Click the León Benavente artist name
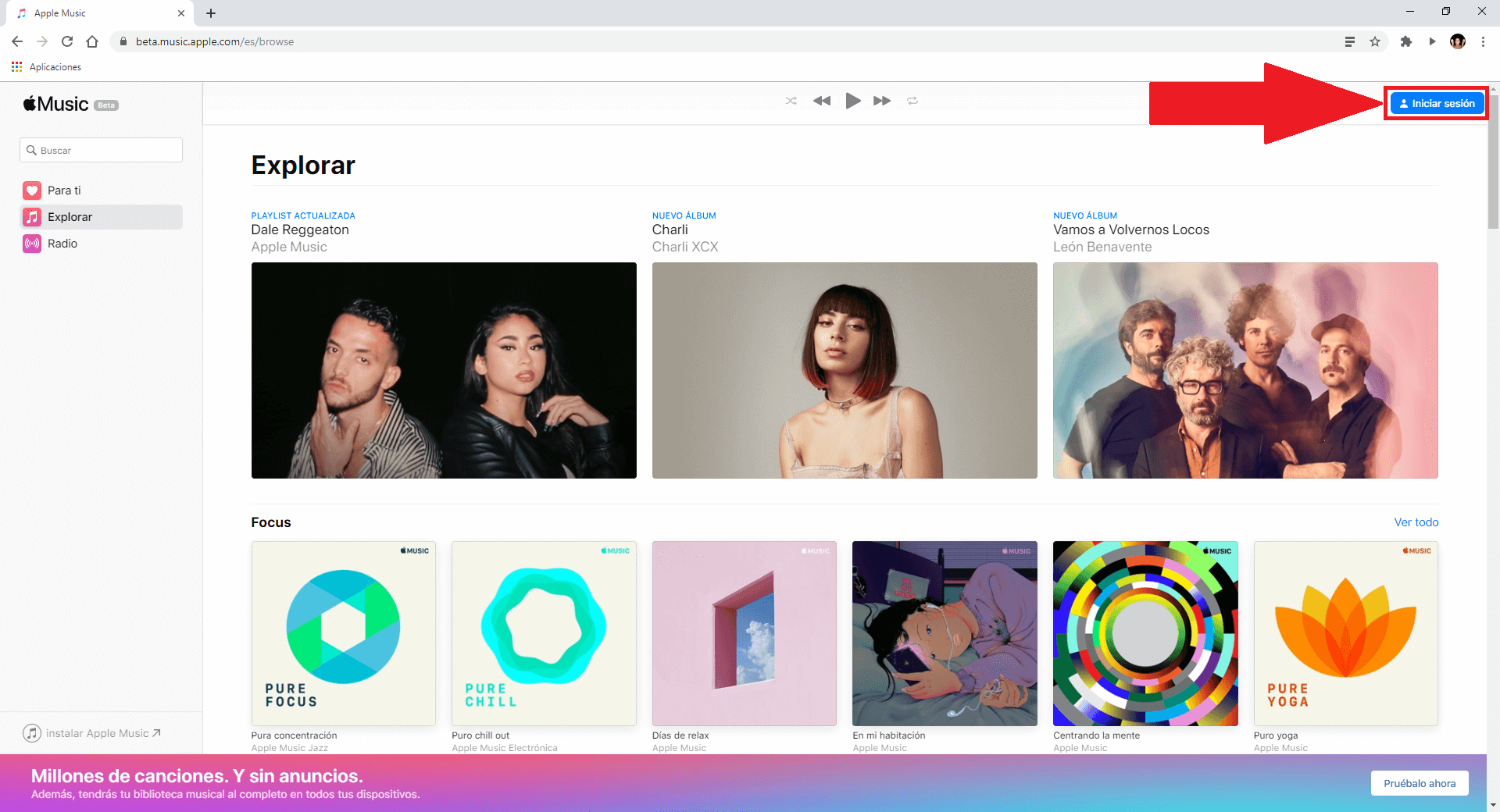 click(1102, 247)
